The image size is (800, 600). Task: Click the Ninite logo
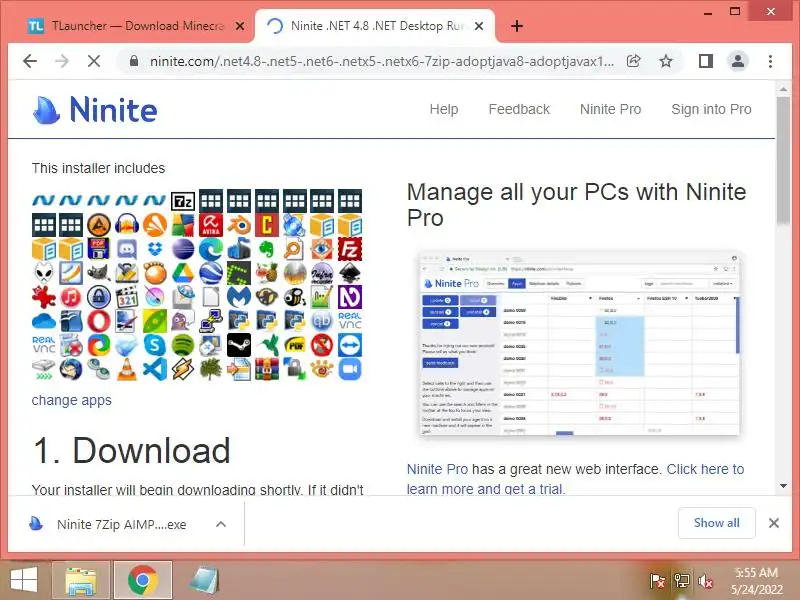coord(95,110)
